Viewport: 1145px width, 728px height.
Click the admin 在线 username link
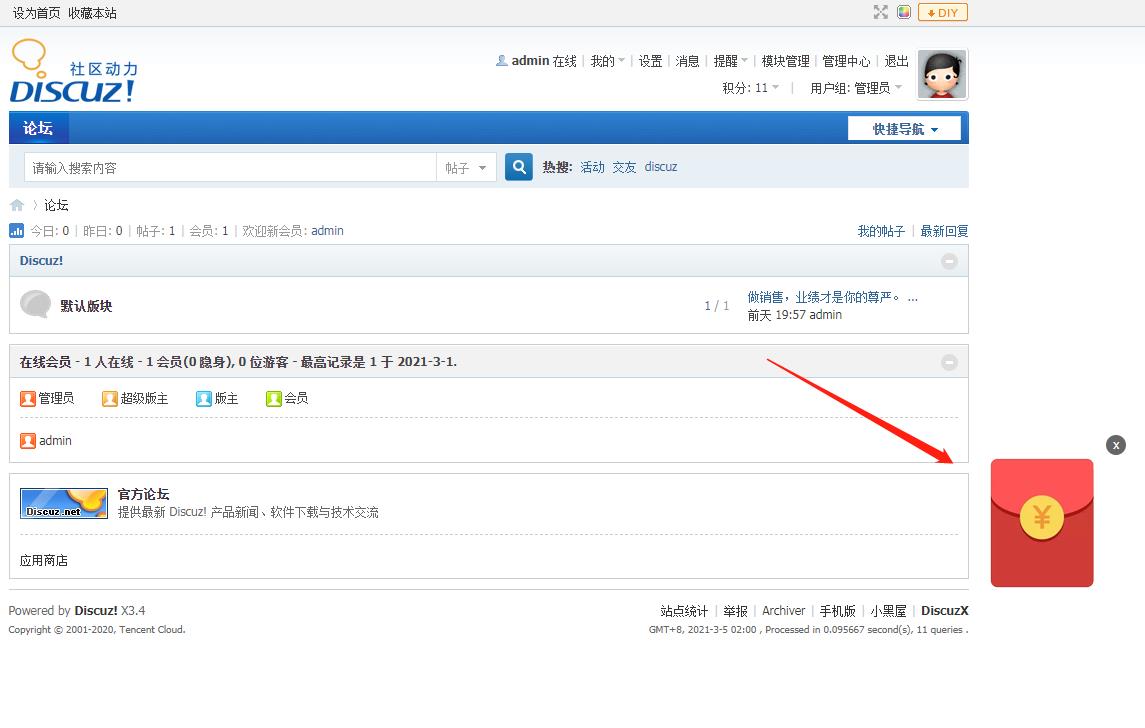pos(530,61)
